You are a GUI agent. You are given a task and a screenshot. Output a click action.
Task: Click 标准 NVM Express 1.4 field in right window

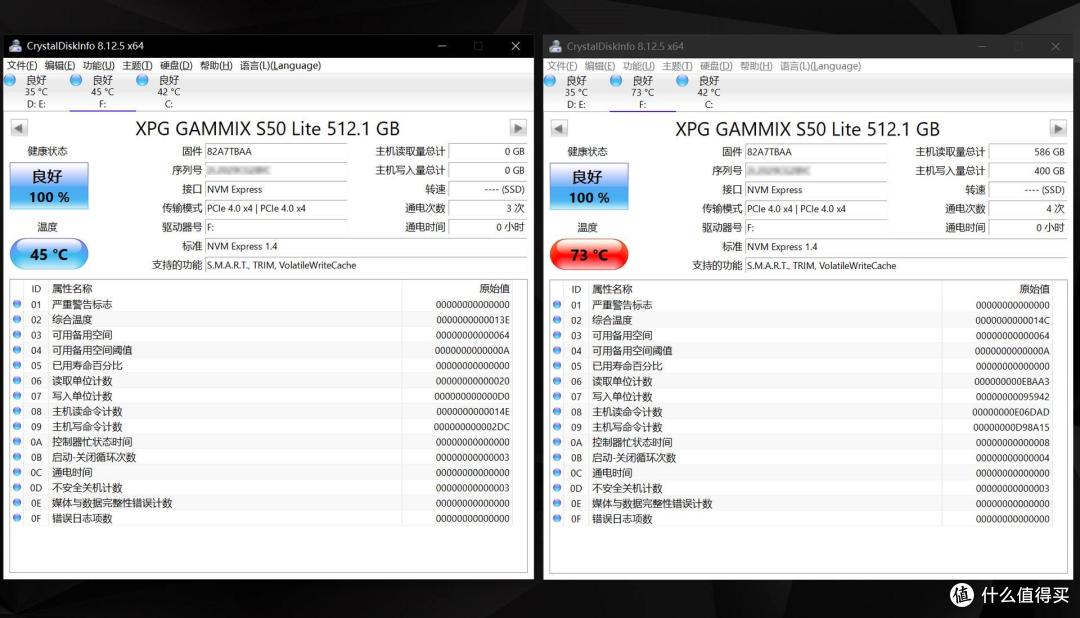click(906, 247)
